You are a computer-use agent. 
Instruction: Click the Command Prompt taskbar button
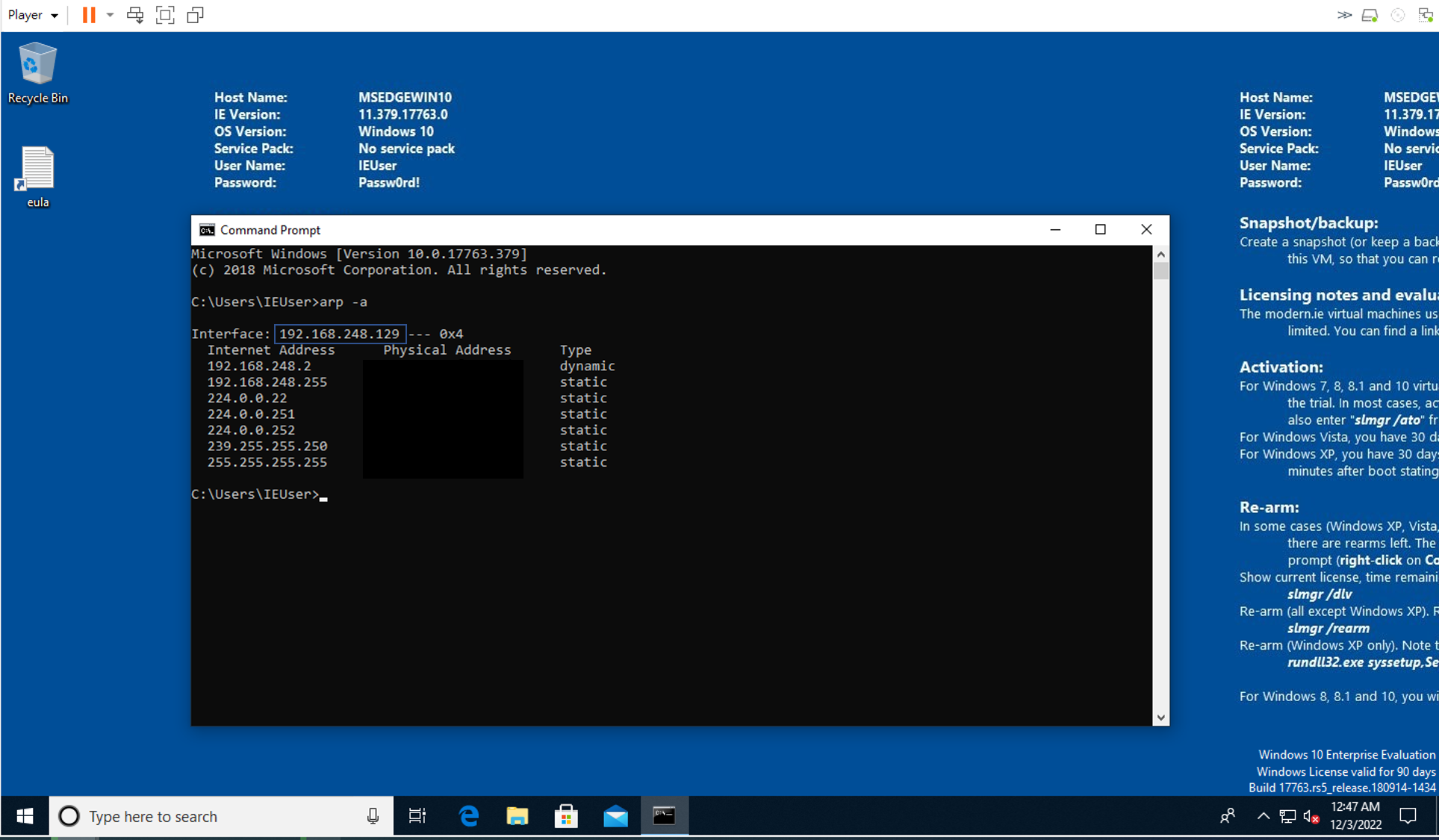664,816
